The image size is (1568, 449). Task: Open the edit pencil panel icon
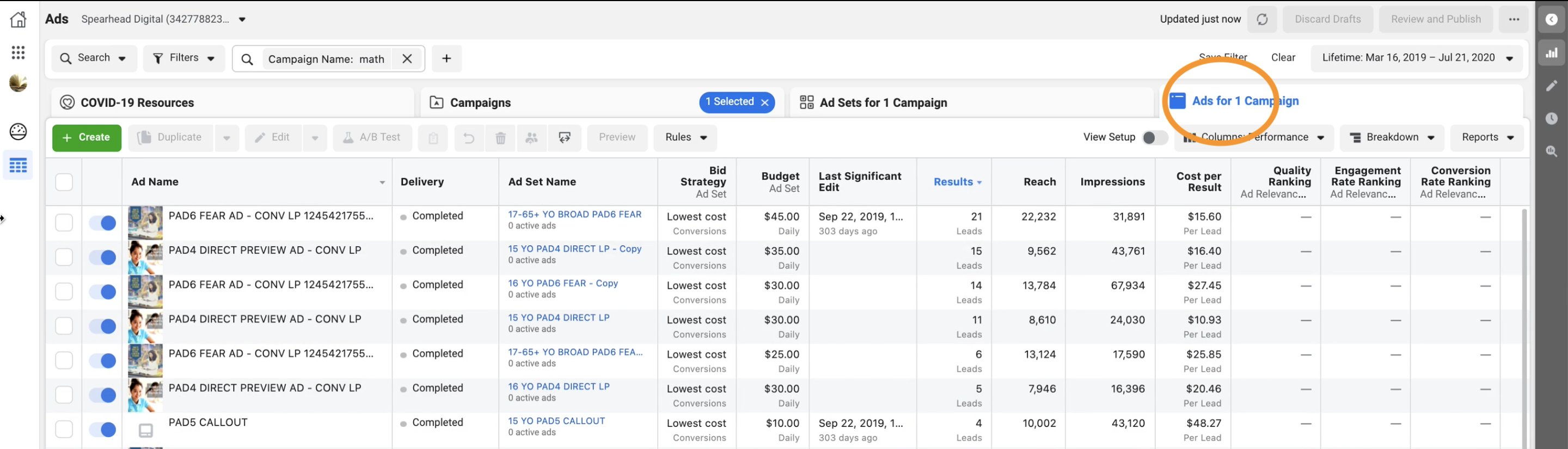pos(1551,86)
